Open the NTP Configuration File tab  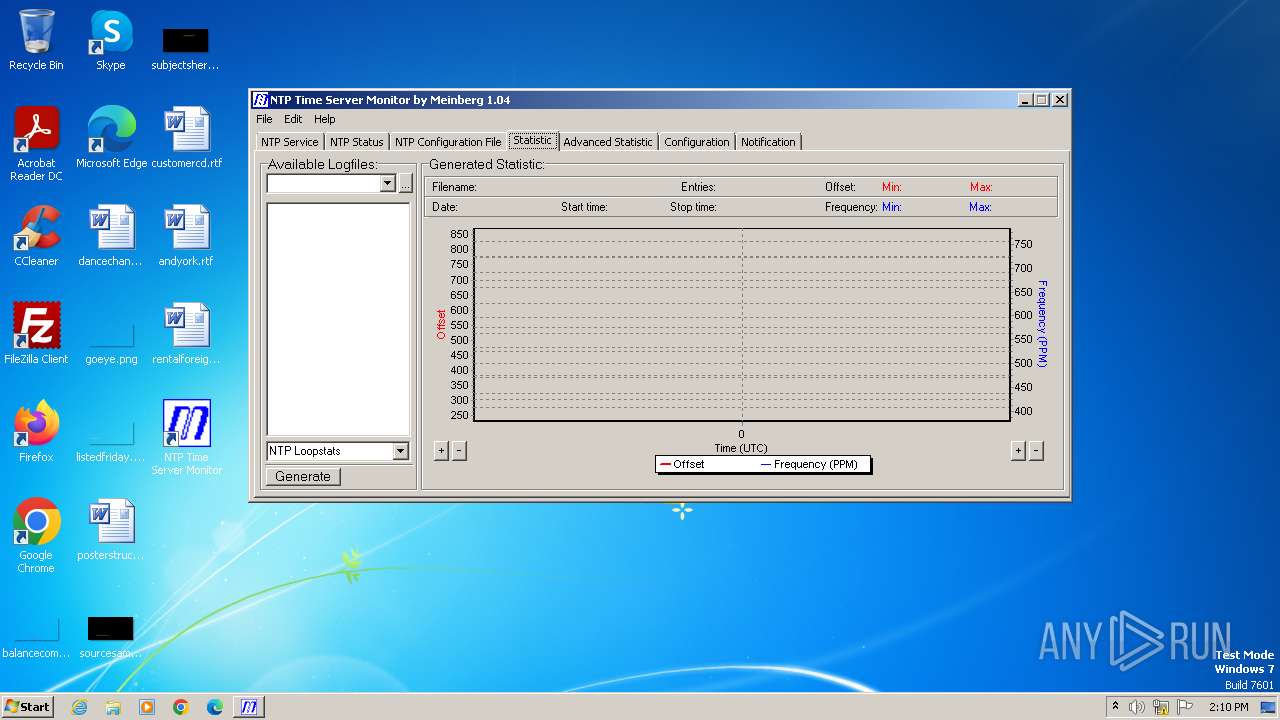pyautogui.click(x=448, y=142)
